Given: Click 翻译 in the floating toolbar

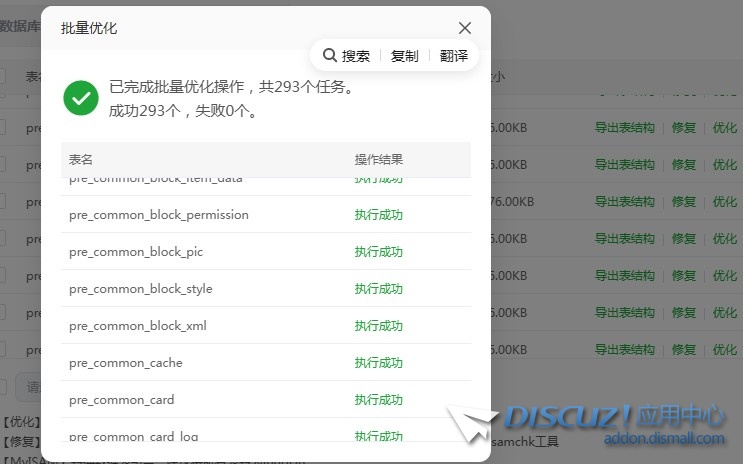Looking at the screenshot, I should 453,56.
